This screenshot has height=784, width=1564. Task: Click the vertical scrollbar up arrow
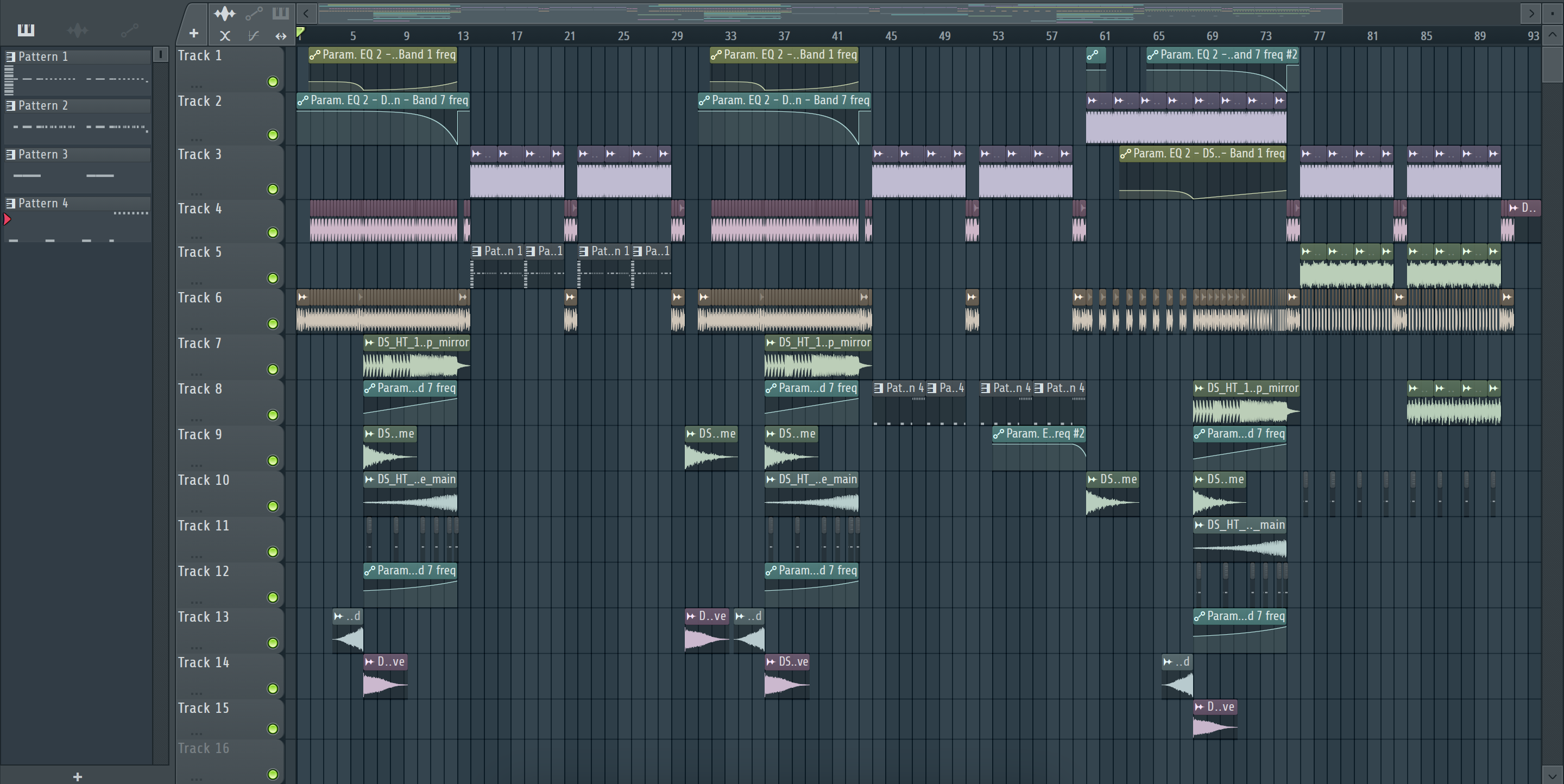point(1552,35)
